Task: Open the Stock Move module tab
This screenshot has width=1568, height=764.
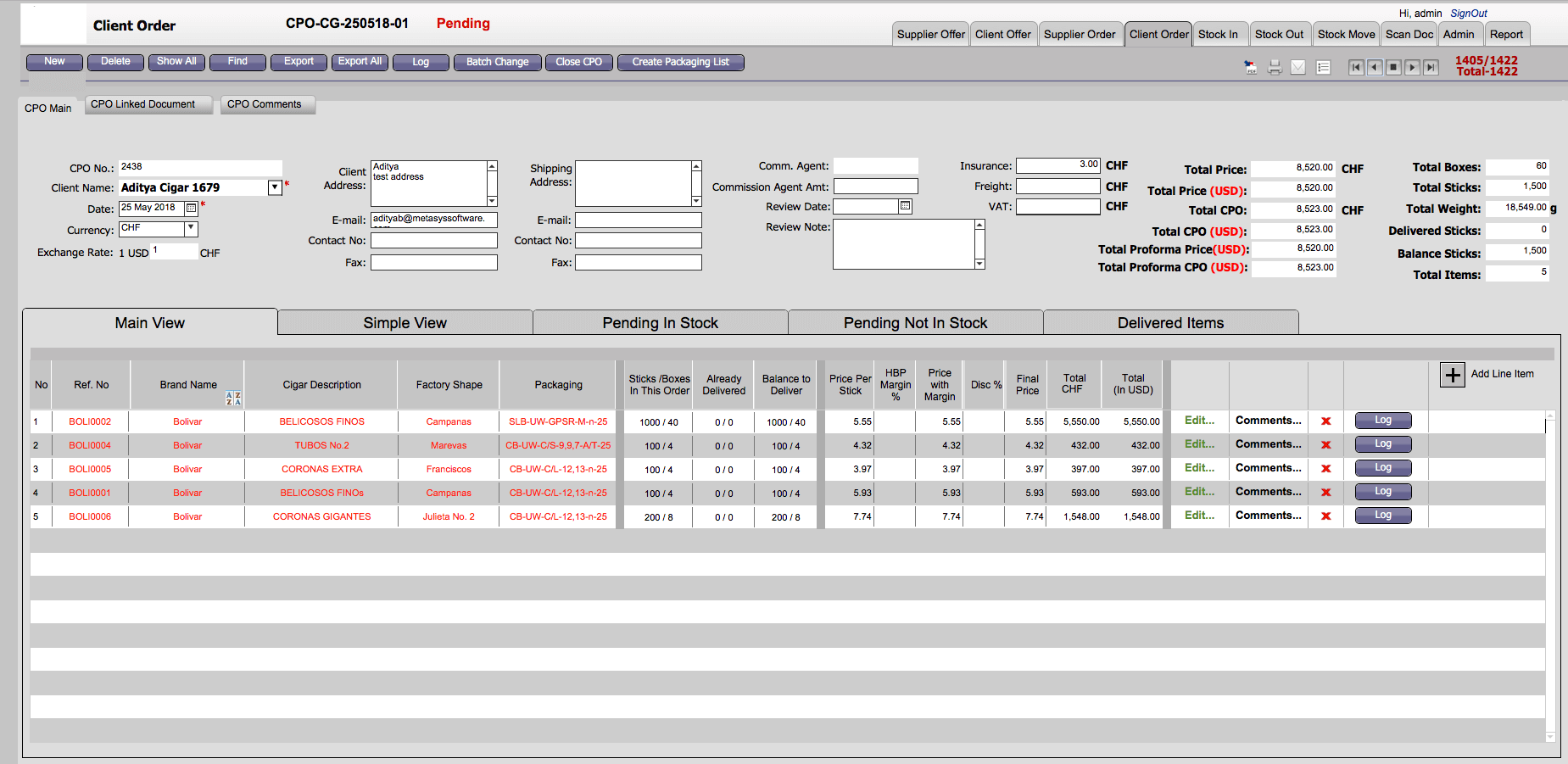Action: click(1346, 35)
